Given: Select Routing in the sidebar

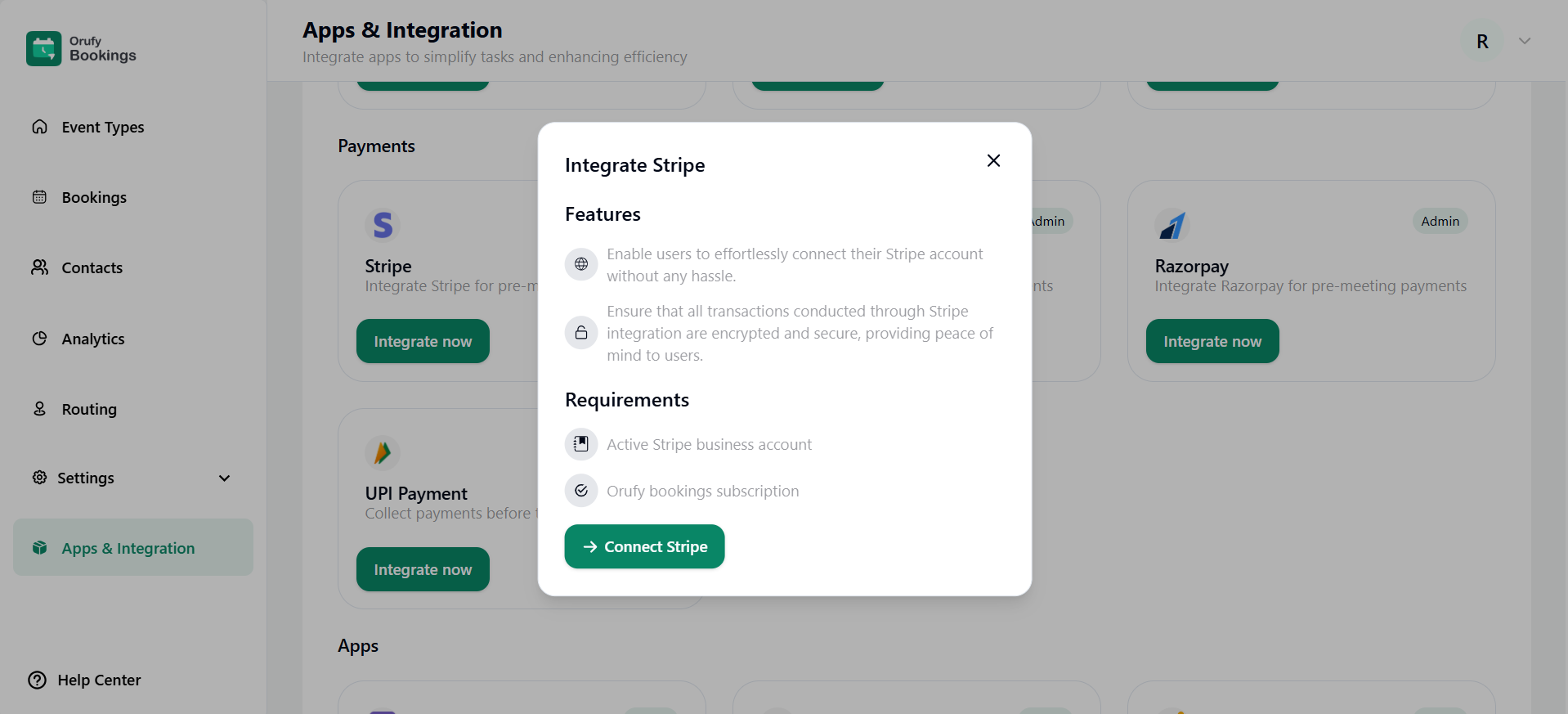Looking at the screenshot, I should coord(89,410).
